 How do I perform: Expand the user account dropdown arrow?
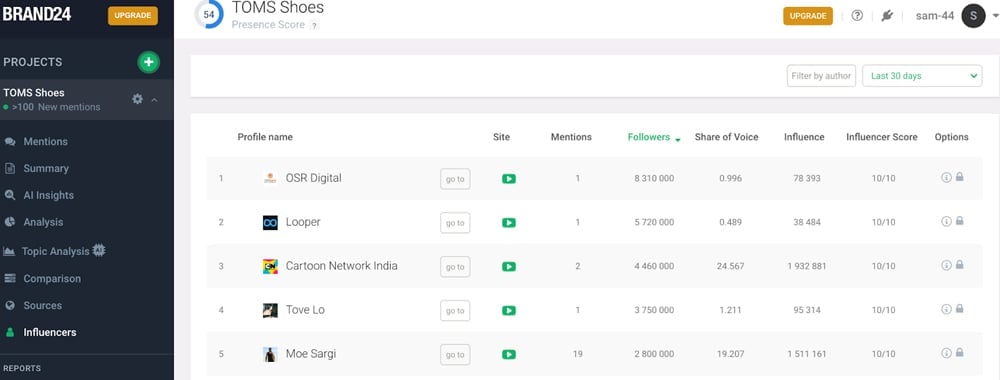(996, 17)
